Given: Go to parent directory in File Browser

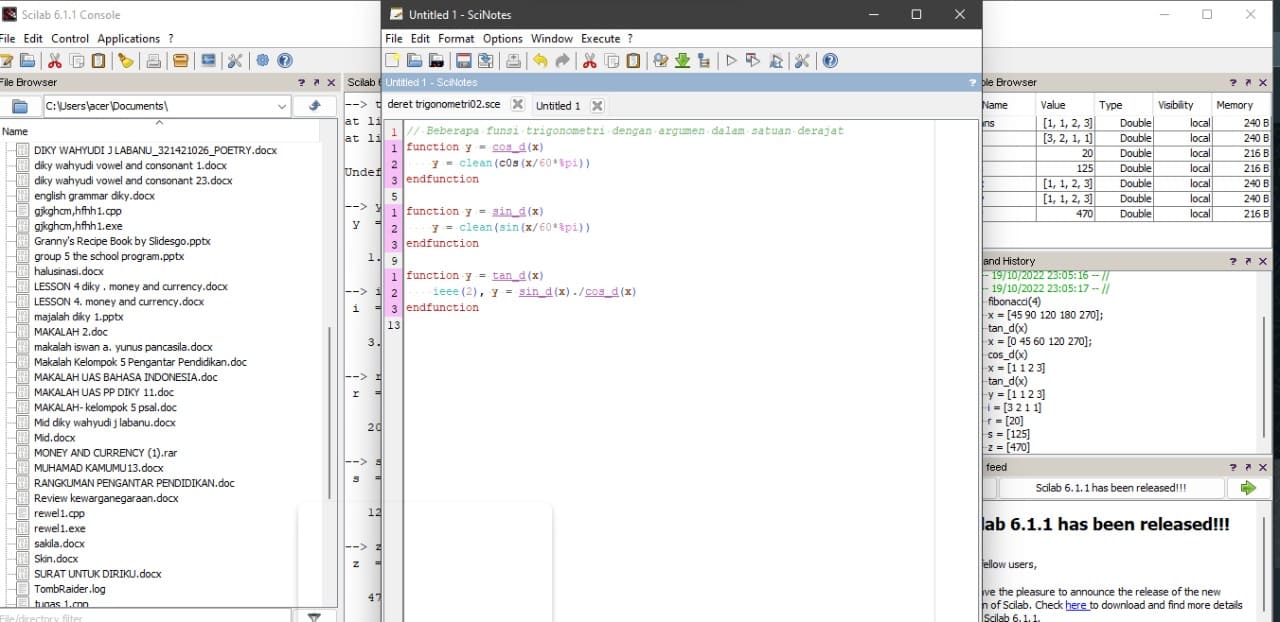Looking at the screenshot, I should (315, 106).
